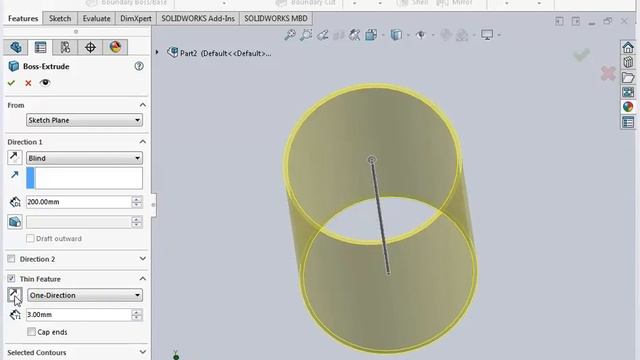Click the Direction of Extrusion selection box
The height and width of the screenshot is (360, 640).
84,178
